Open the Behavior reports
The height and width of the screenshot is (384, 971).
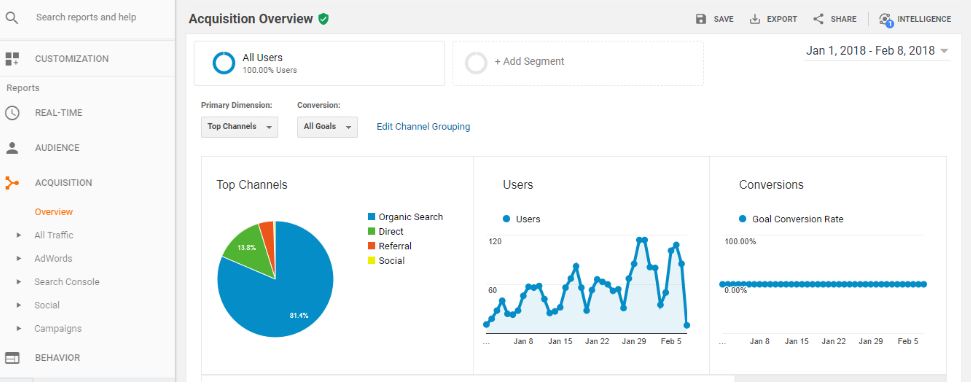click(x=58, y=358)
